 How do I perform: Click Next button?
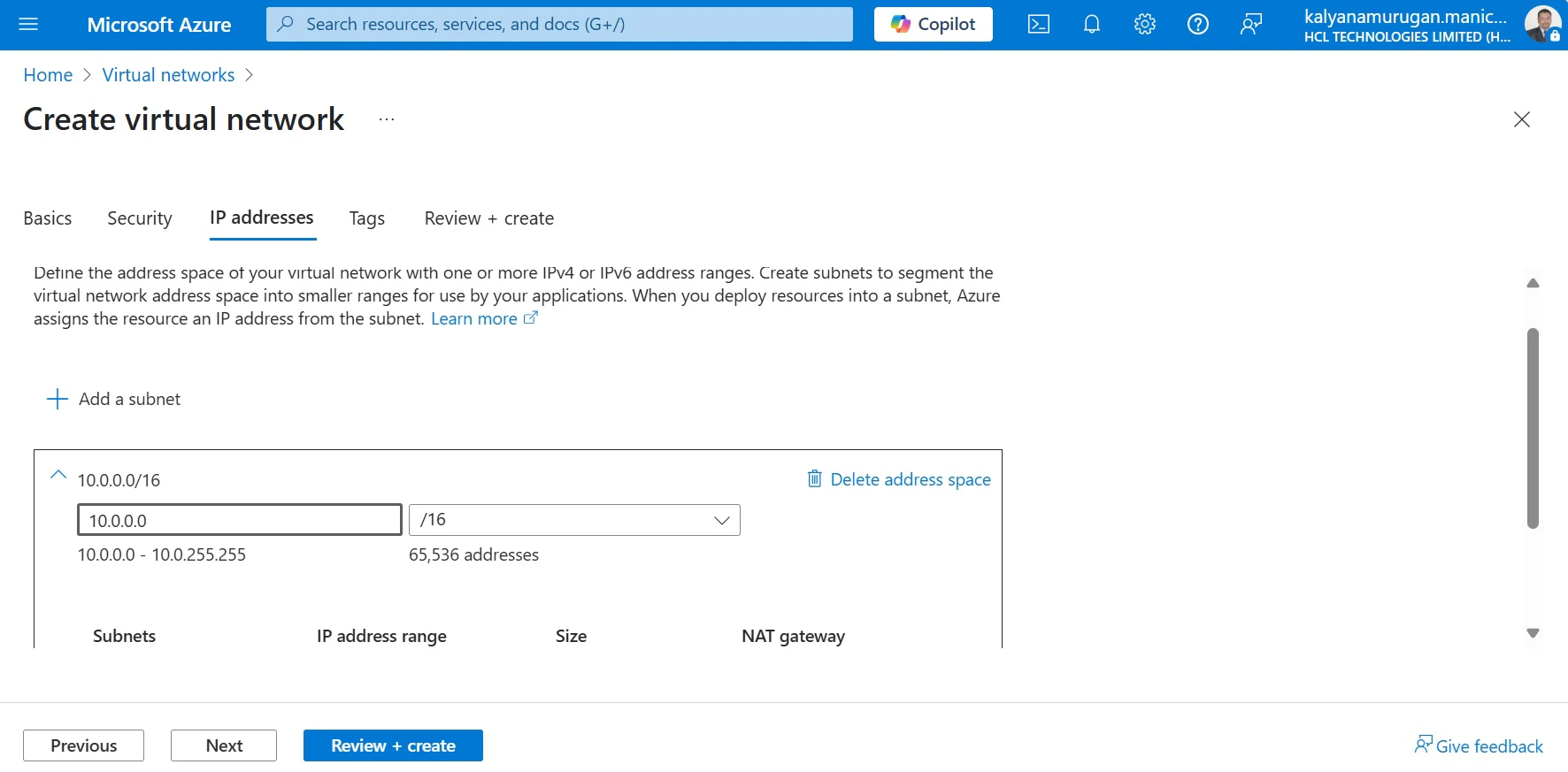pyautogui.click(x=224, y=745)
